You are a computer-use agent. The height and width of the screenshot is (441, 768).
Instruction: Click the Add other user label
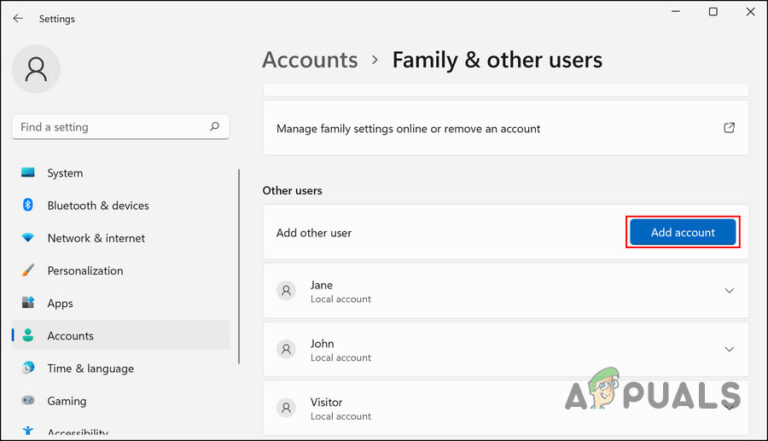[314, 233]
